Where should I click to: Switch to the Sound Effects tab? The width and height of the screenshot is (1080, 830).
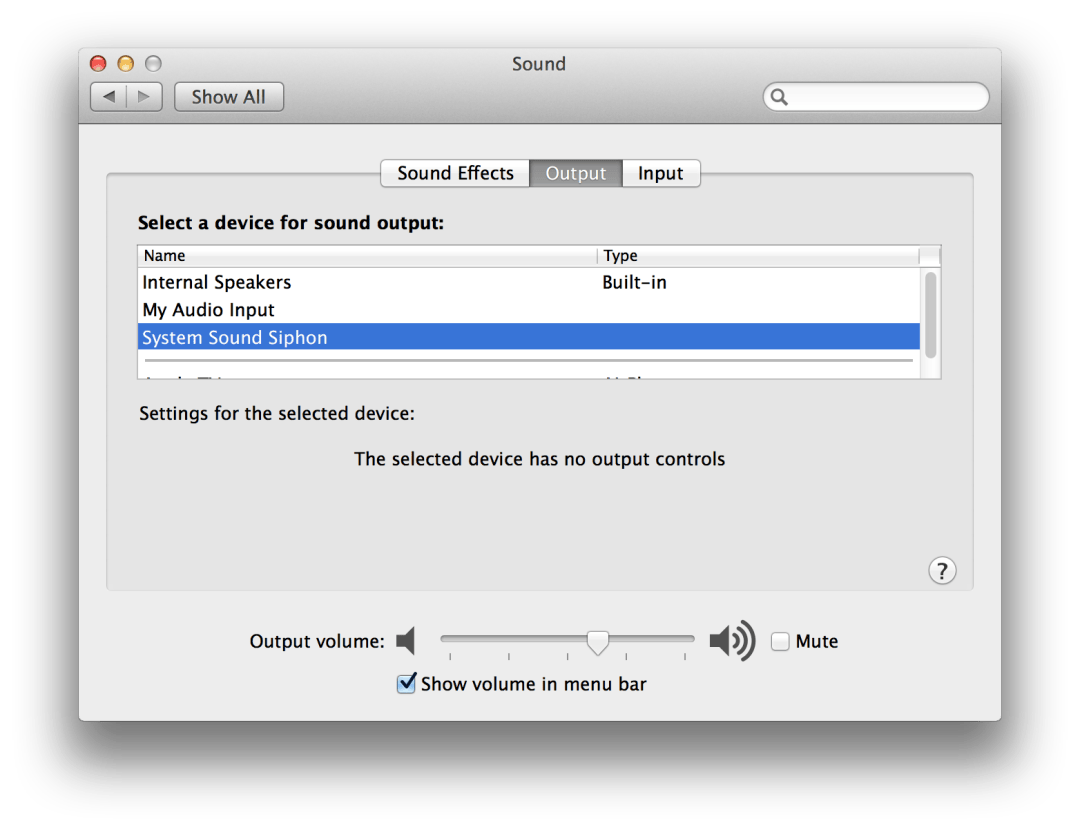coord(455,173)
